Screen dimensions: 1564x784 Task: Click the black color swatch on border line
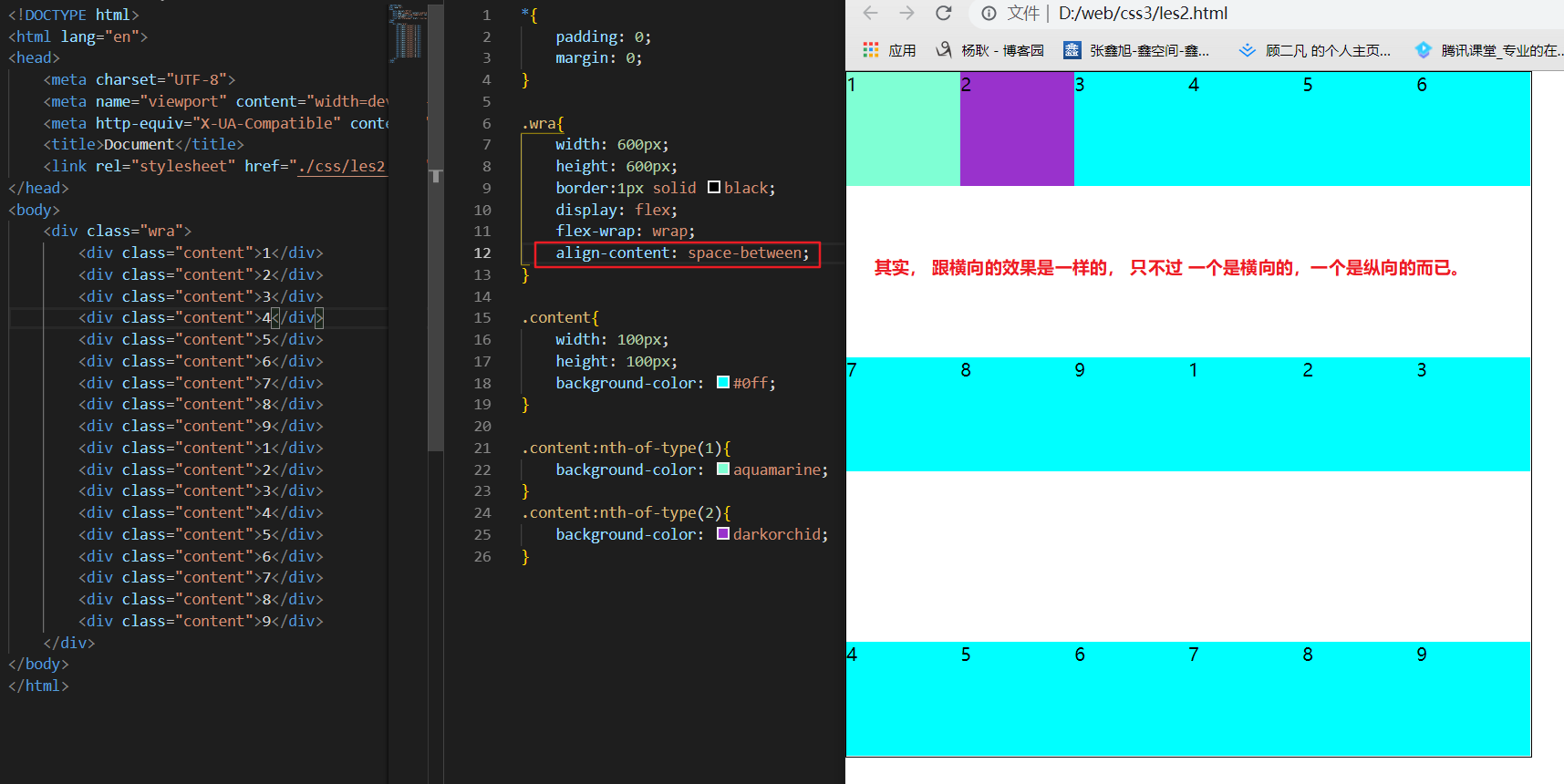tap(714, 188)
